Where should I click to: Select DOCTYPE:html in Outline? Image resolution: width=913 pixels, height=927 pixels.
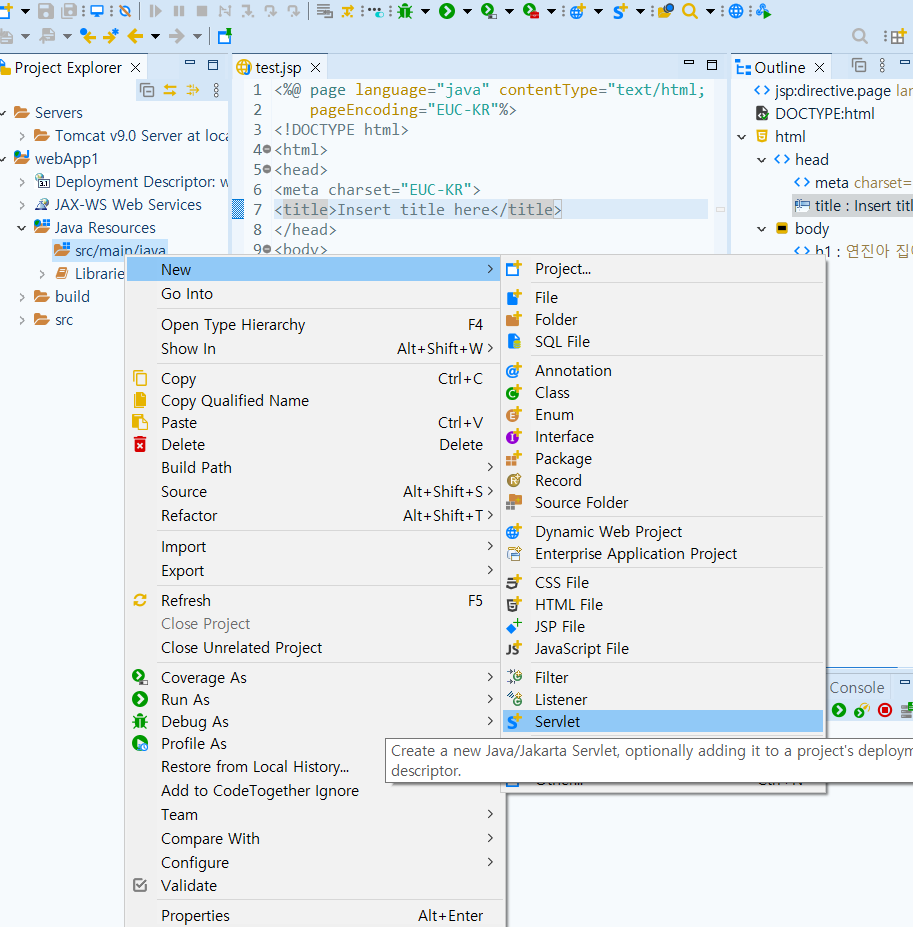click(x=824, y=114)
